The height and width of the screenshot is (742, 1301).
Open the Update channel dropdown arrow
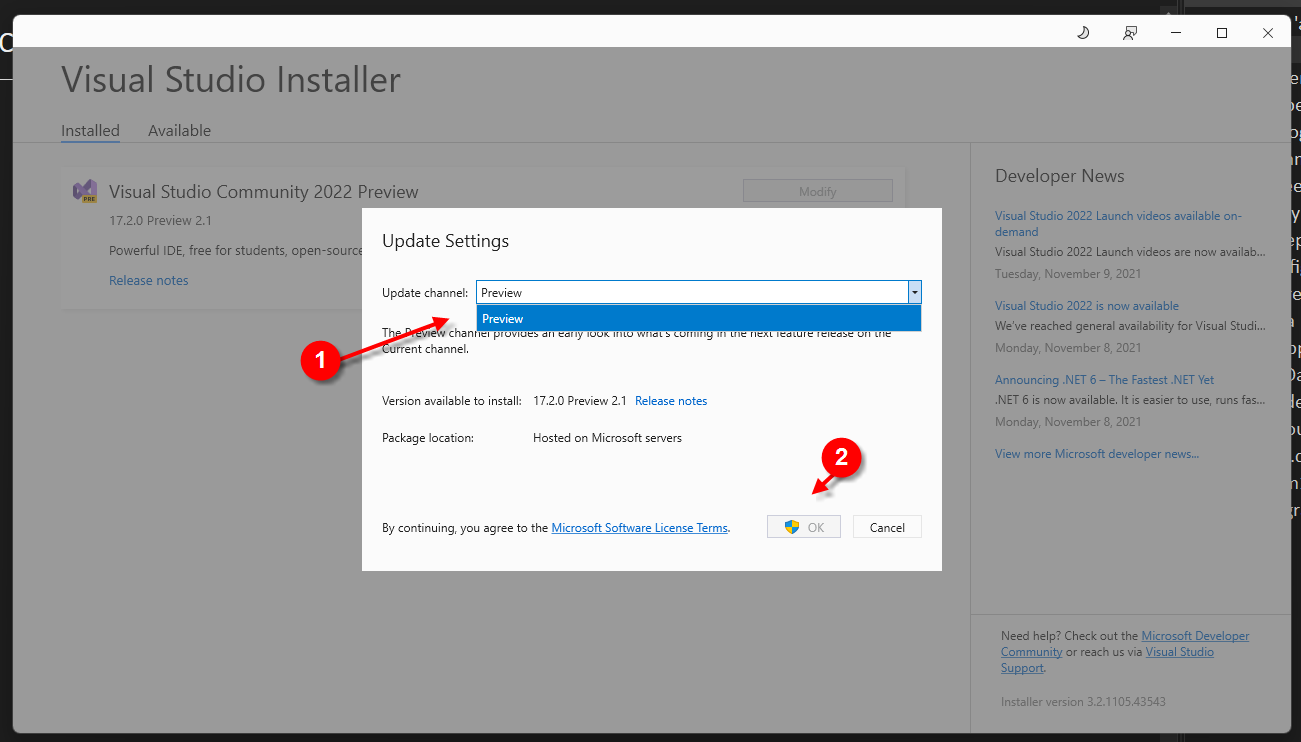pos(914,292)
